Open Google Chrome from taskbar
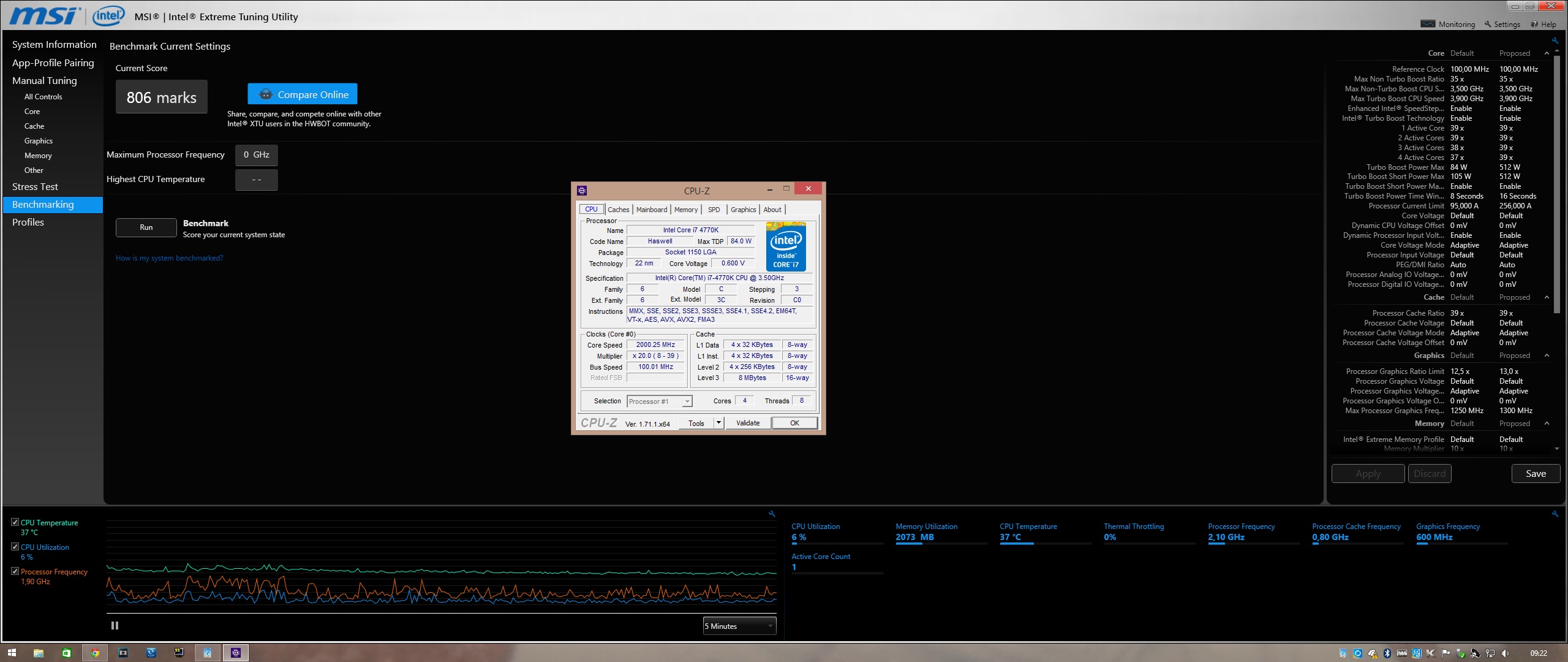The height and width of the screenshot is (662, 1568). [95, 653]
